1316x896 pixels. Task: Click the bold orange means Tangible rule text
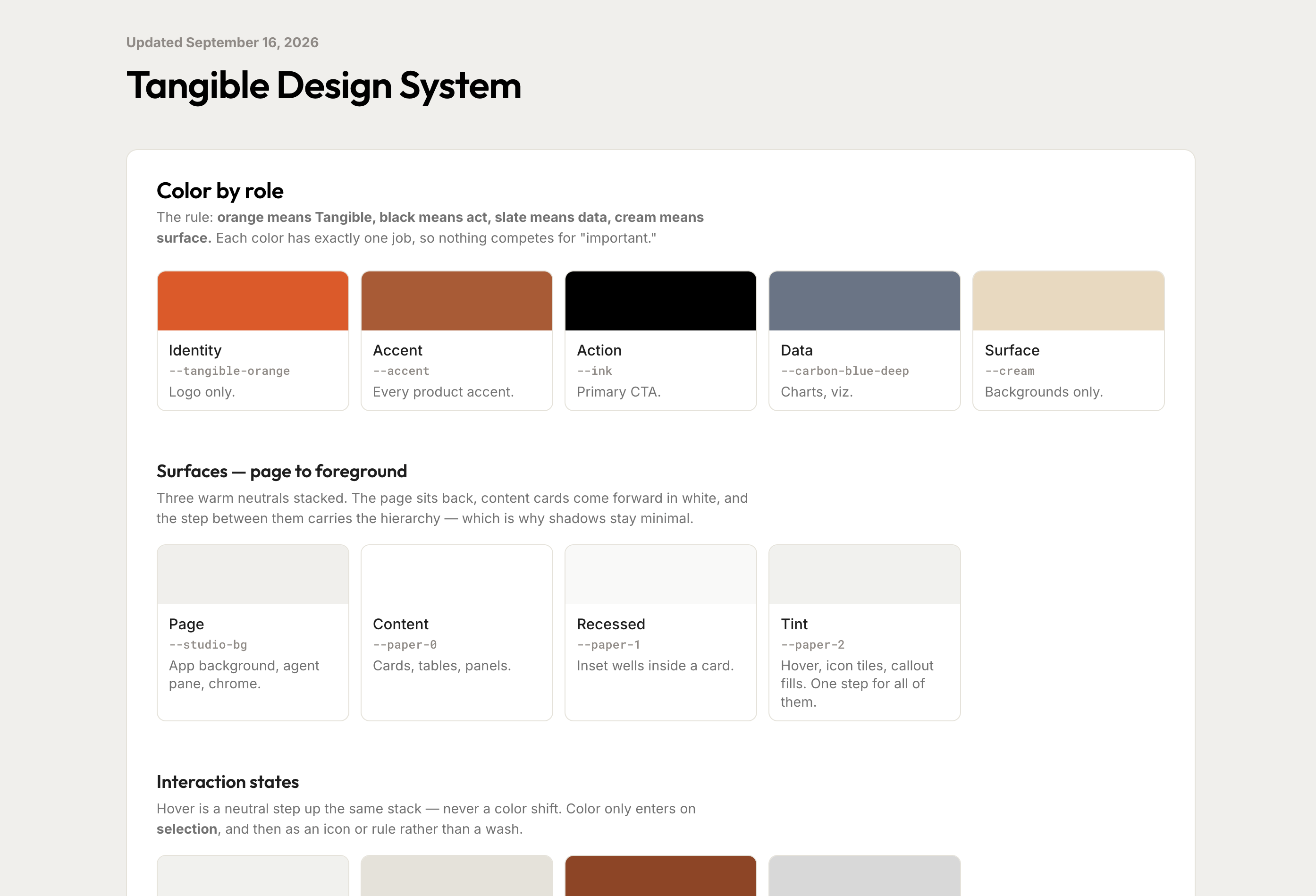430,228
